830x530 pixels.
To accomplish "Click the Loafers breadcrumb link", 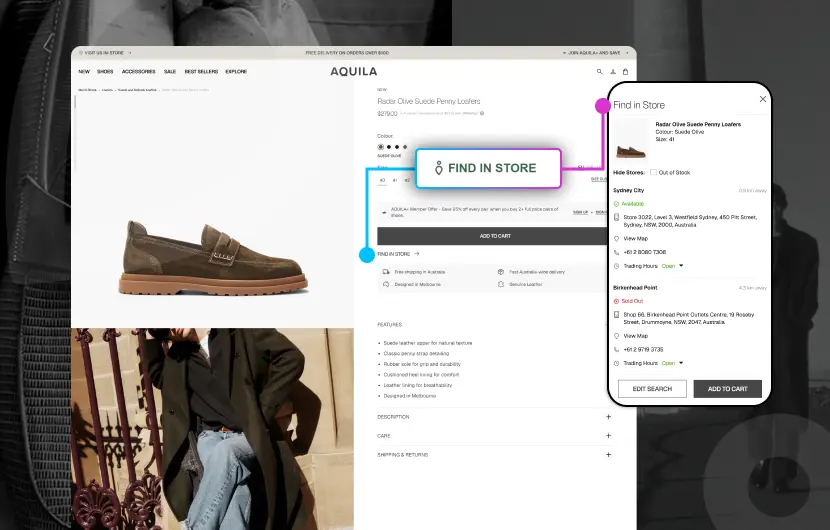I will click(107, 90).
